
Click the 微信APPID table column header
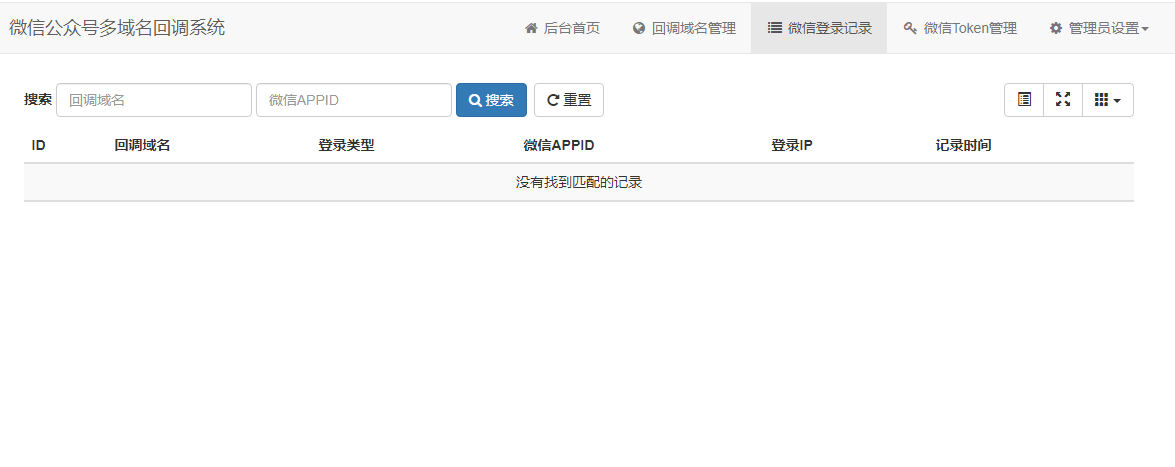(x=559, y=146)
